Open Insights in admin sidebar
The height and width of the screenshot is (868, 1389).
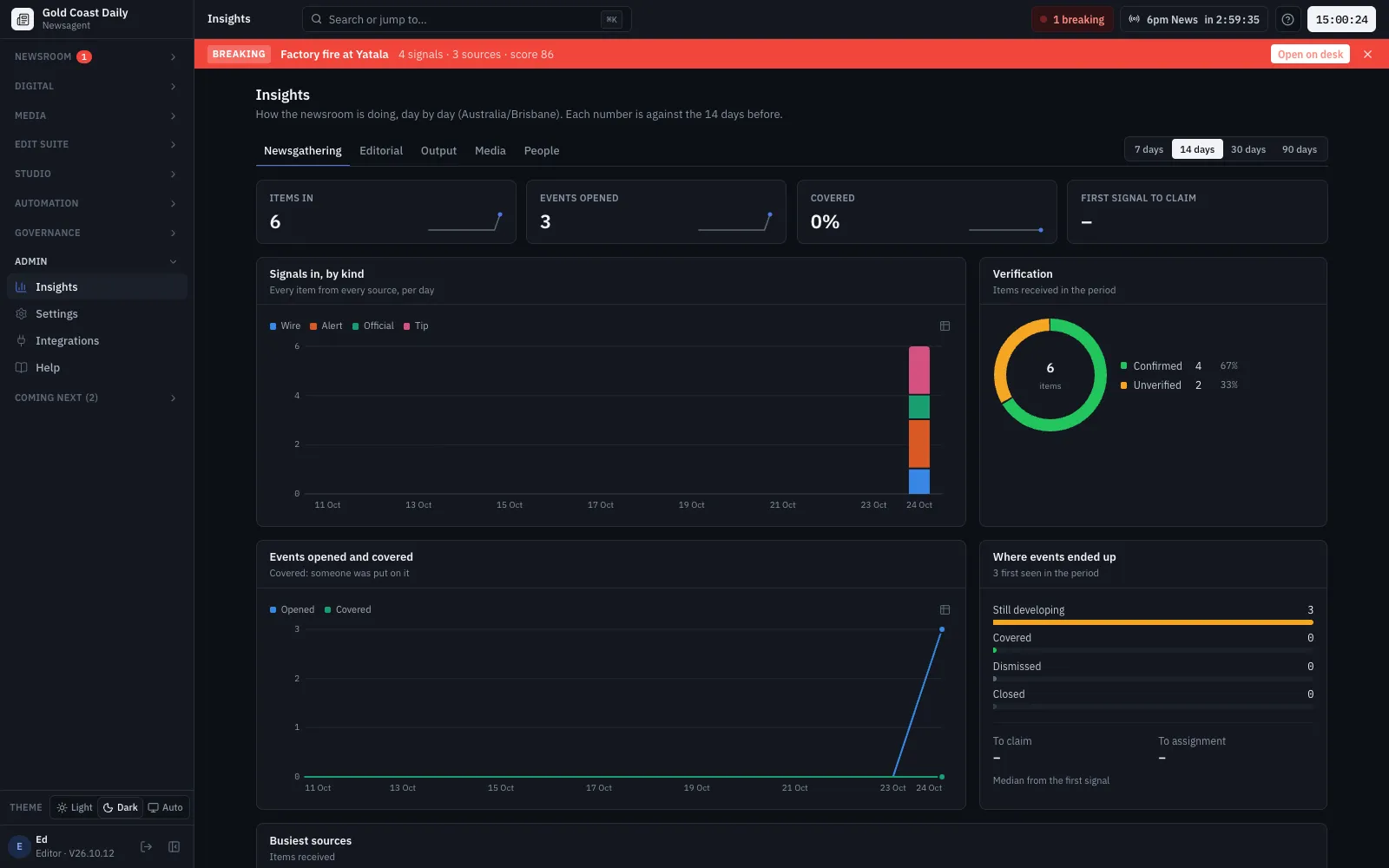[97, 287]
